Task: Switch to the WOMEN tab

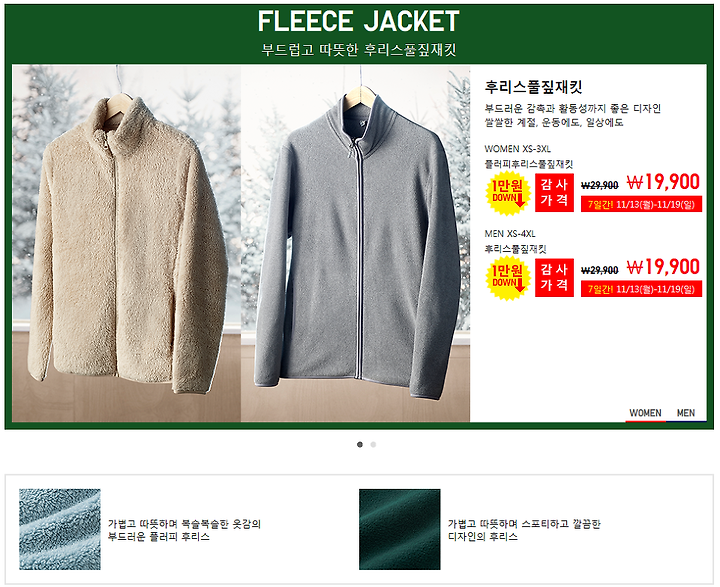Action: 645,413
